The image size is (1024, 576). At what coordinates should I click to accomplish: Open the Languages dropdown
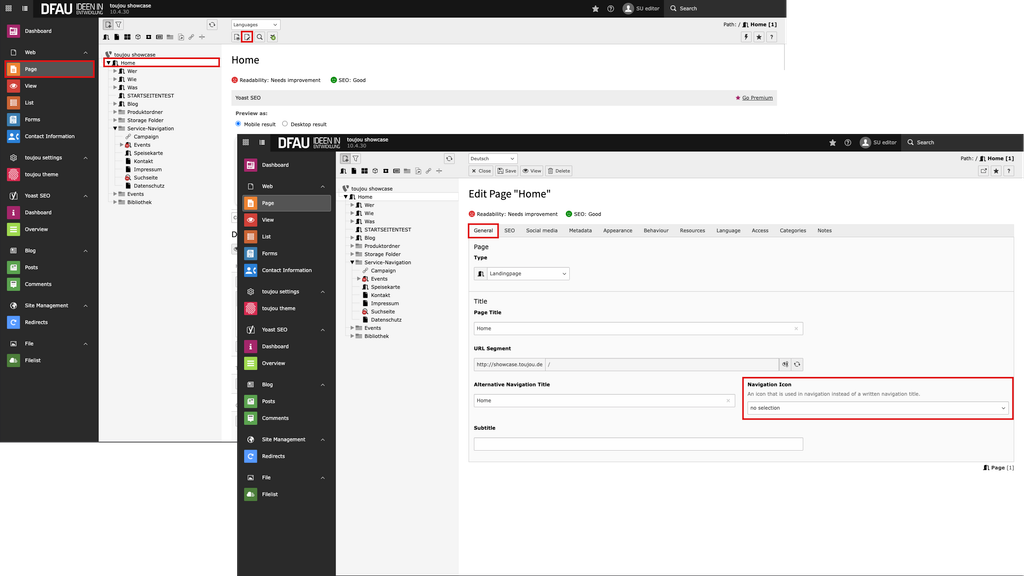[256, 24]
